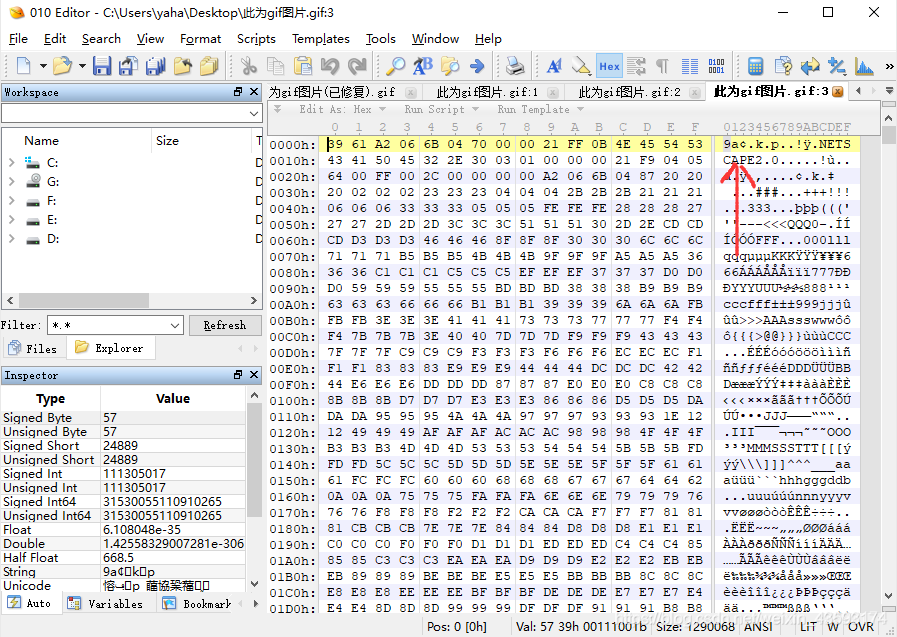This screenshot has height=637, width=897.
Task: Open the tab list dropdown arrow
Action: 889,90
